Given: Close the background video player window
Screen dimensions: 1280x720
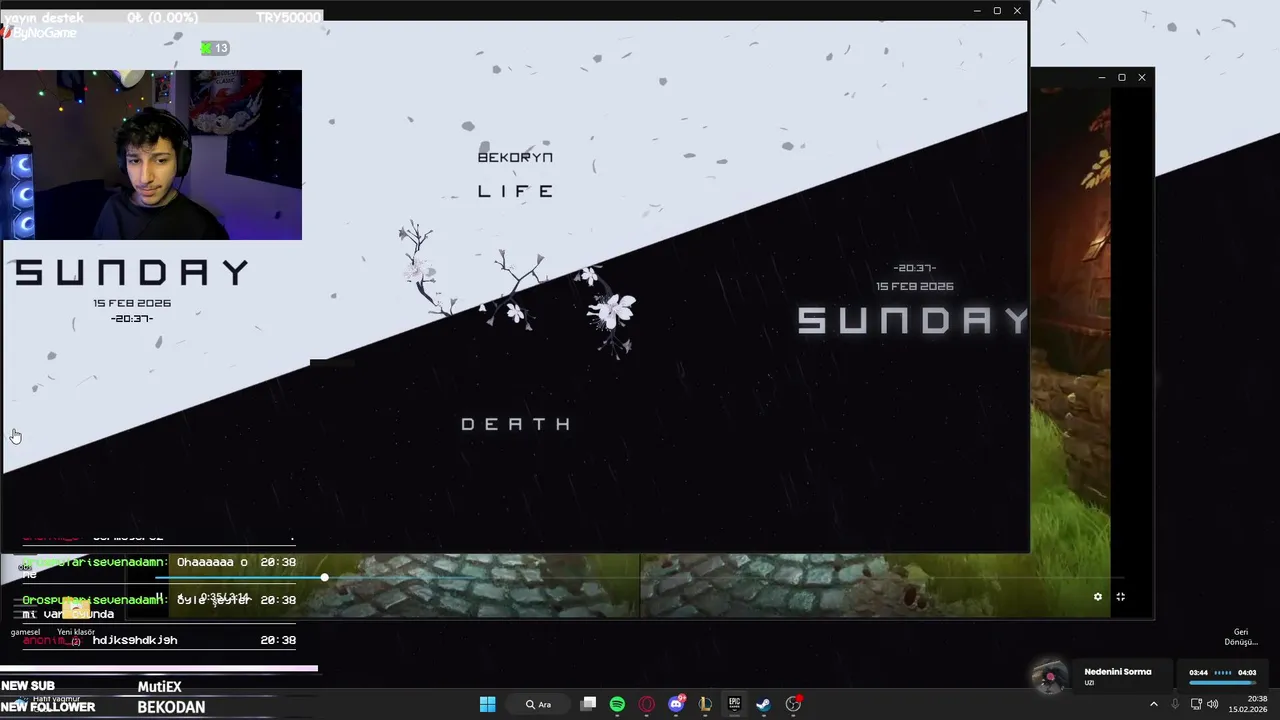Looking at the screenshot, I should point(1142,77).
